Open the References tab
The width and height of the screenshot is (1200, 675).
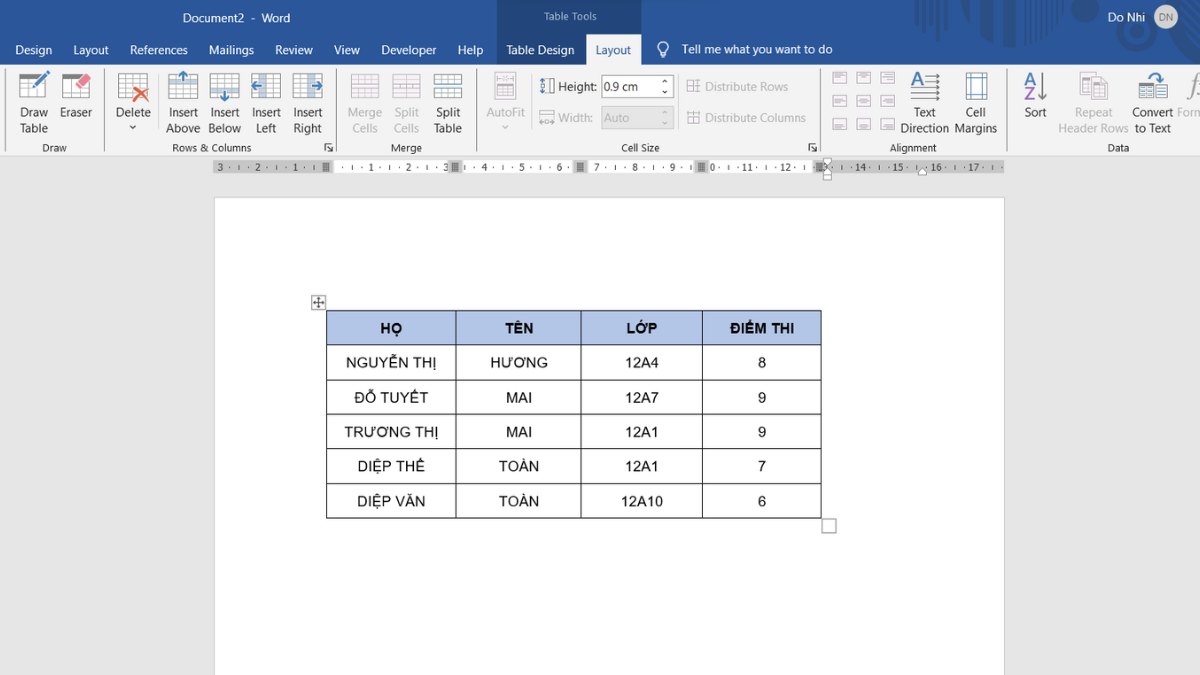(159, 50)
